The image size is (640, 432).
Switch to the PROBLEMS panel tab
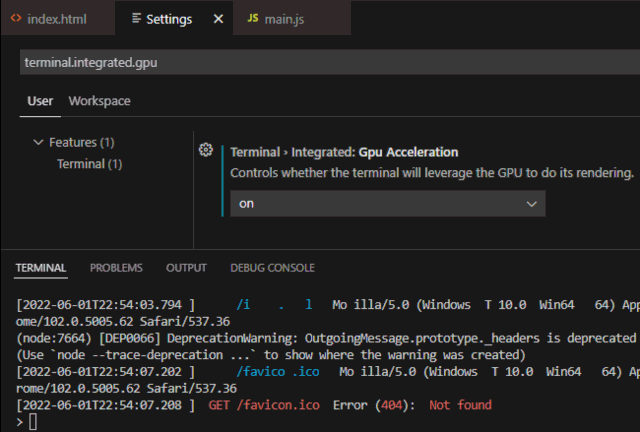116,268
